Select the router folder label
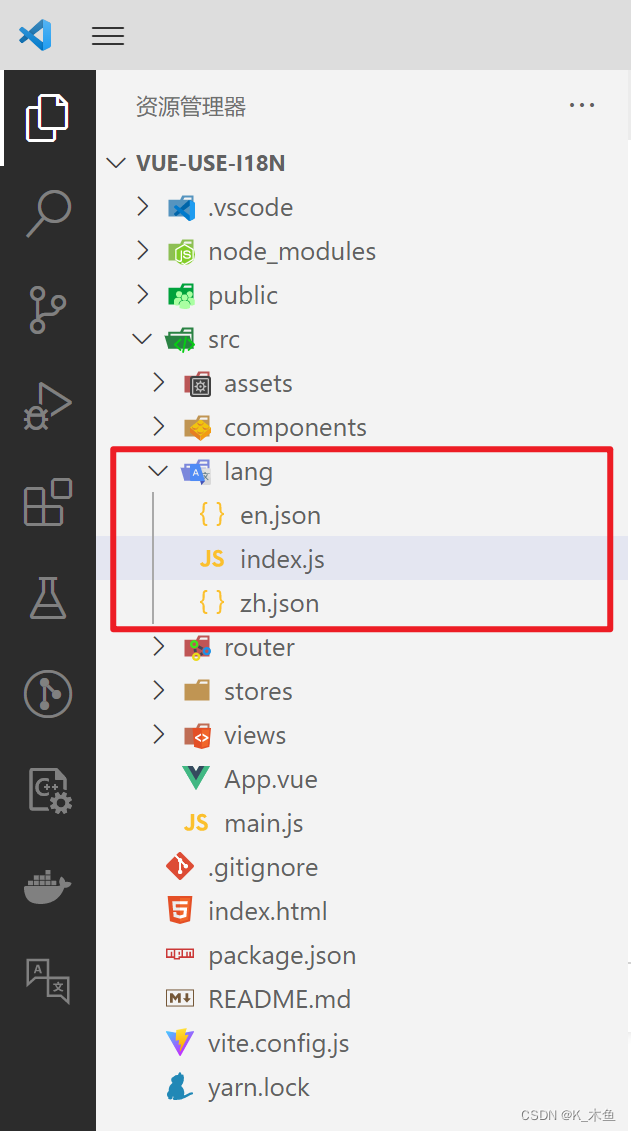The width and height of the screenshot is (631, 1131). (260, 648)
